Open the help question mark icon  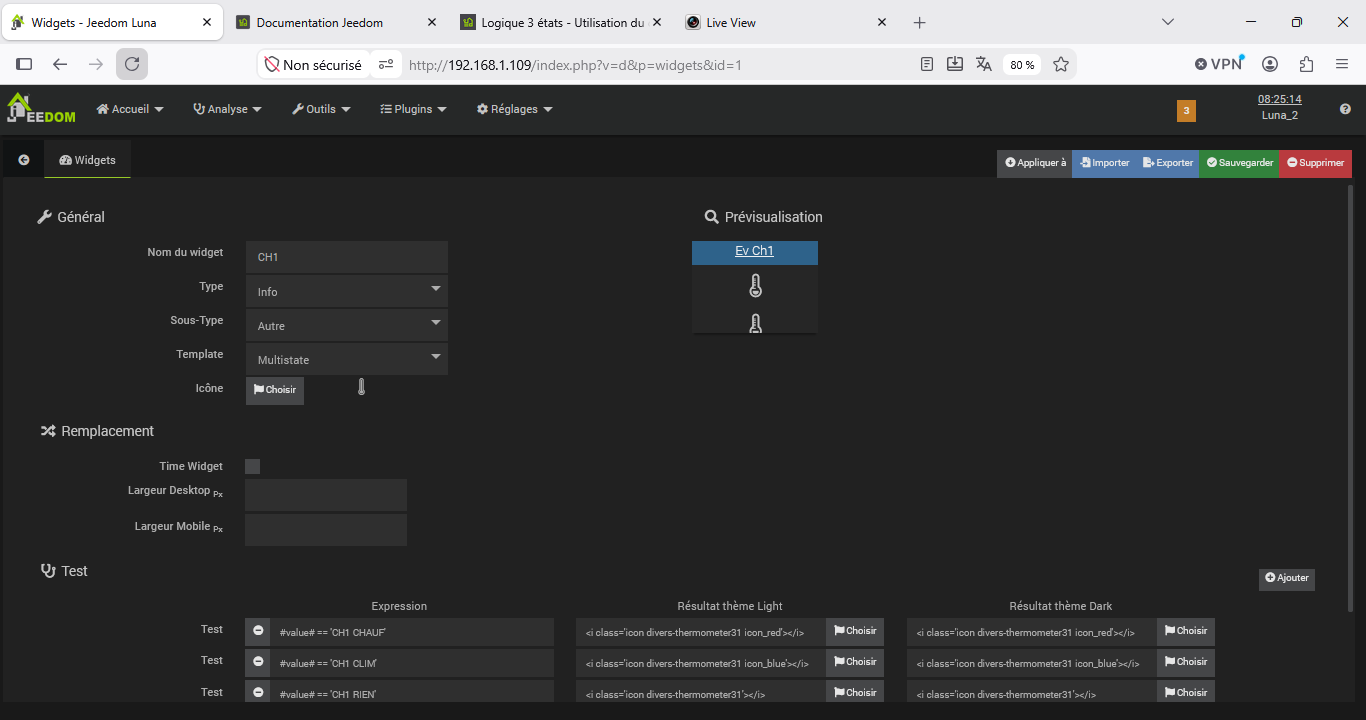click(x=1345, y=109)
